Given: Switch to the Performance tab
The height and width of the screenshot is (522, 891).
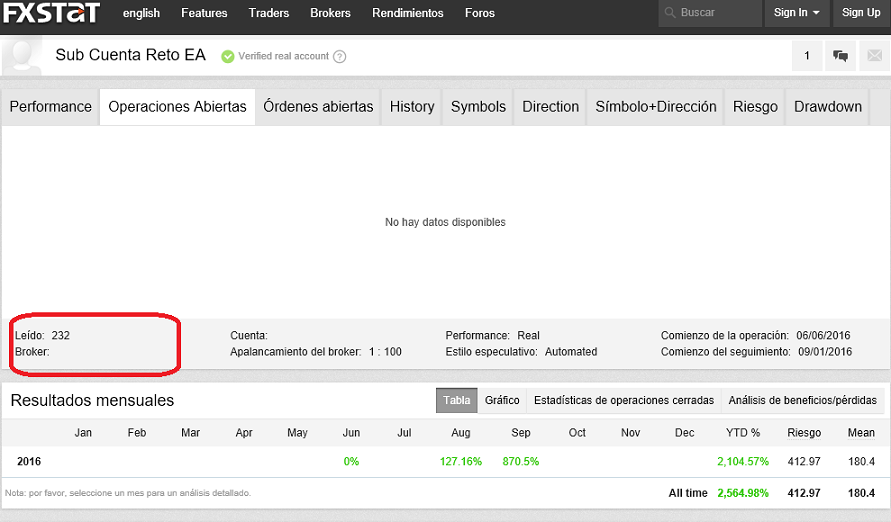Looking at the screenshot, I should (51, 107).
